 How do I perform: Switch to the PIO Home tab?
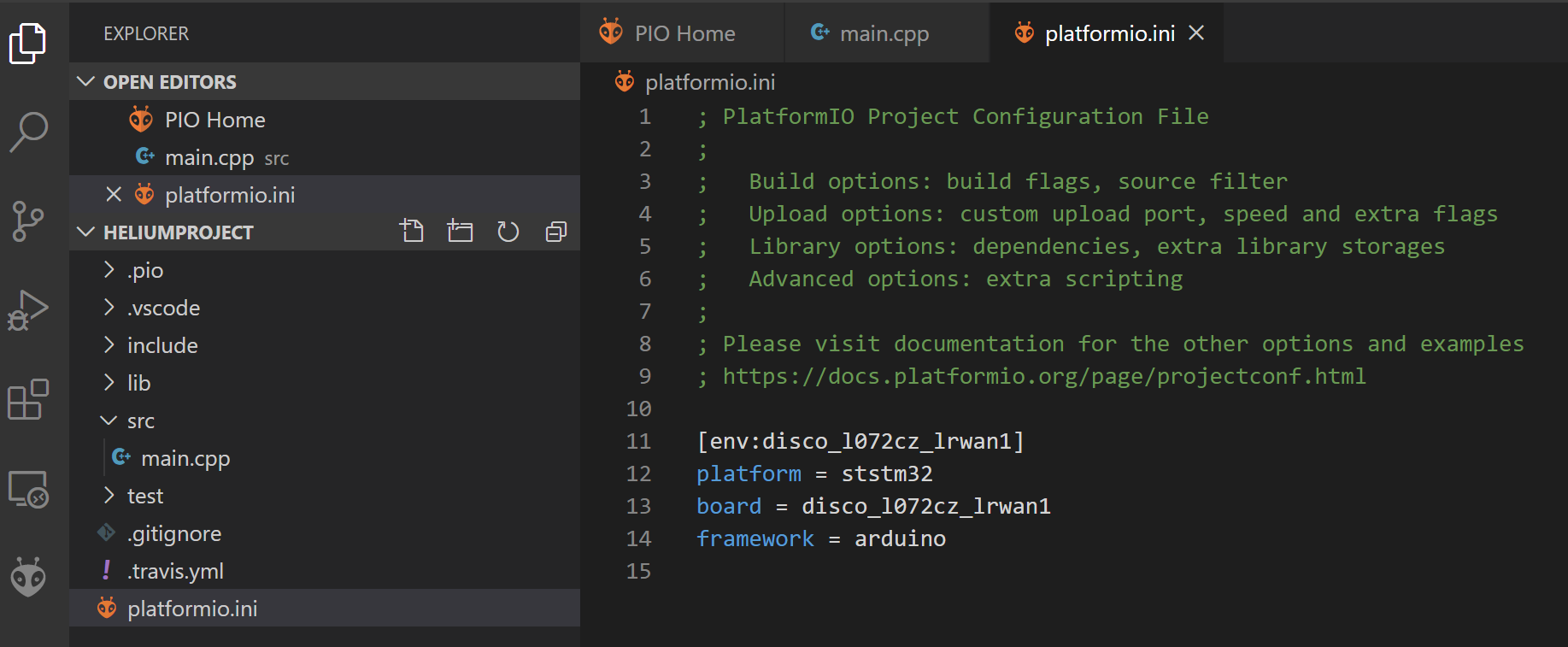[x=684, y=33]
